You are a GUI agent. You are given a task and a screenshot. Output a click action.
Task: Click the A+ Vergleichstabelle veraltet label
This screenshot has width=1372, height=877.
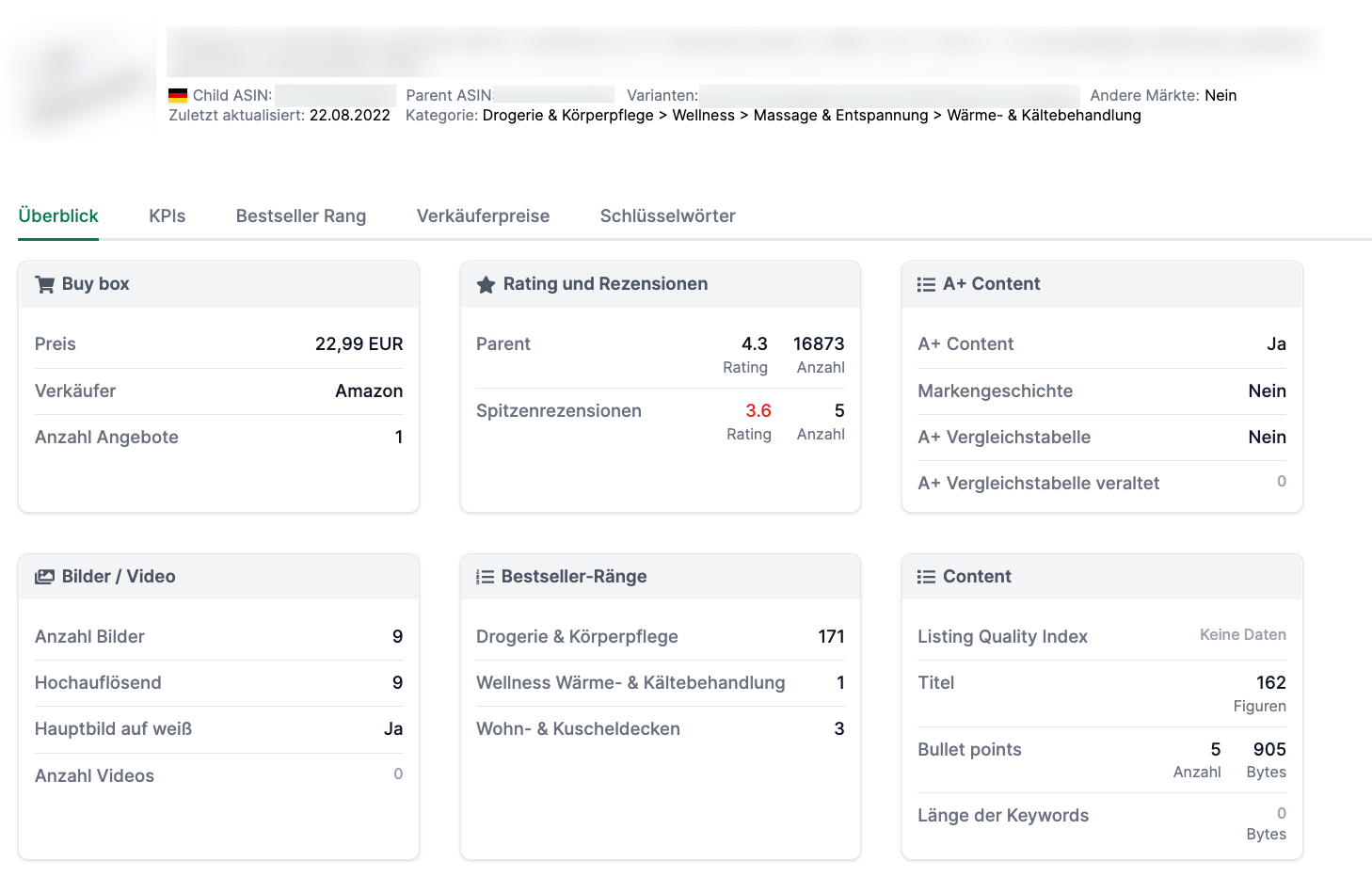click(1039, 484)
